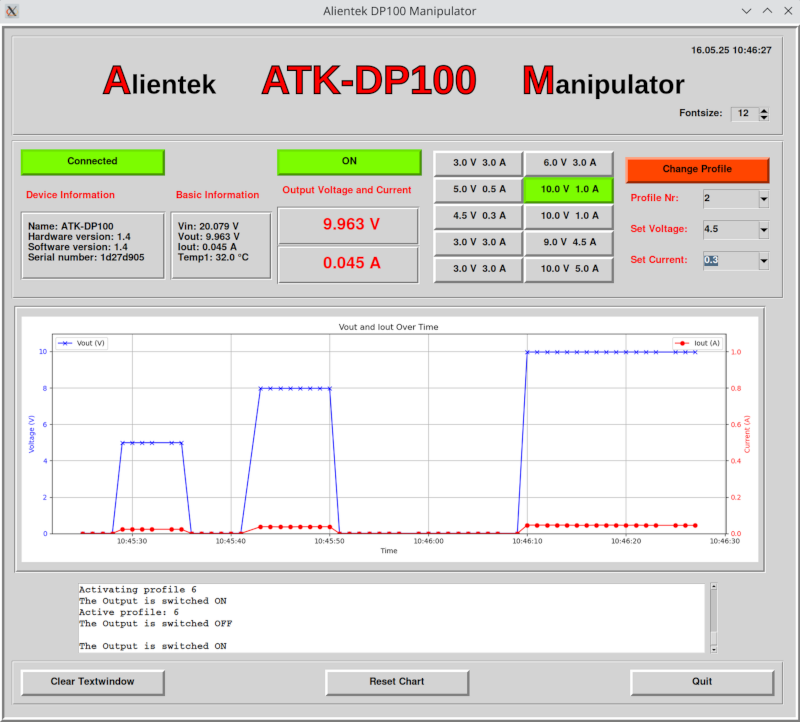This screenshot has height=722, width=800.
Task: Select the 10.0 V 5.0 A preset
Action: (568, 270)
